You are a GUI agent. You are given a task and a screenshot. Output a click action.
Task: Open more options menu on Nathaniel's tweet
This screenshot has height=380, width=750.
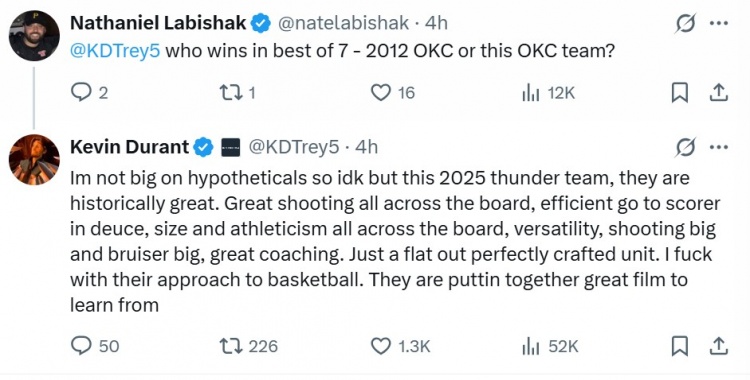pos(718,23)
